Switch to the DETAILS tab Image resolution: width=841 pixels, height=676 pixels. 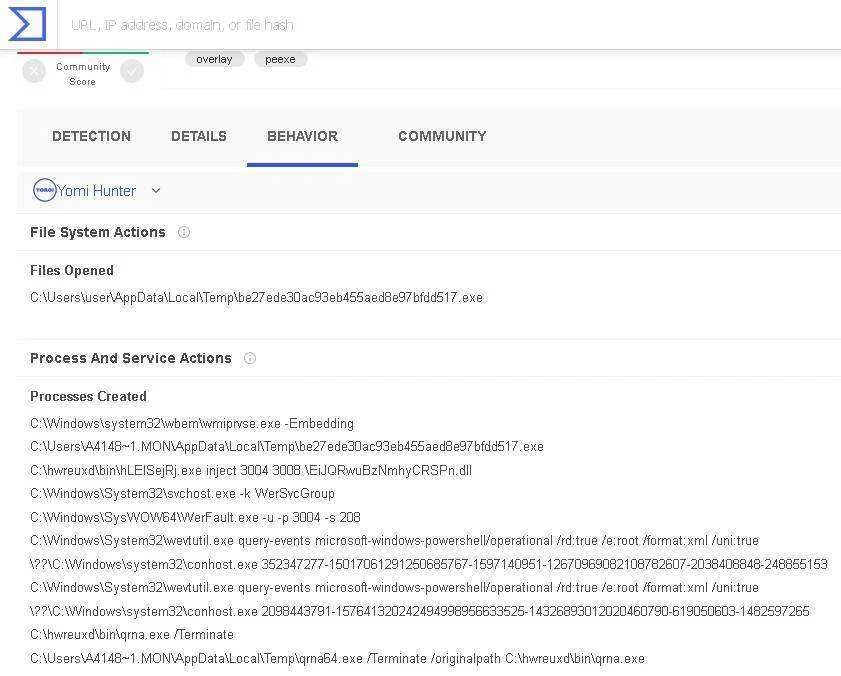click(199, 136)
